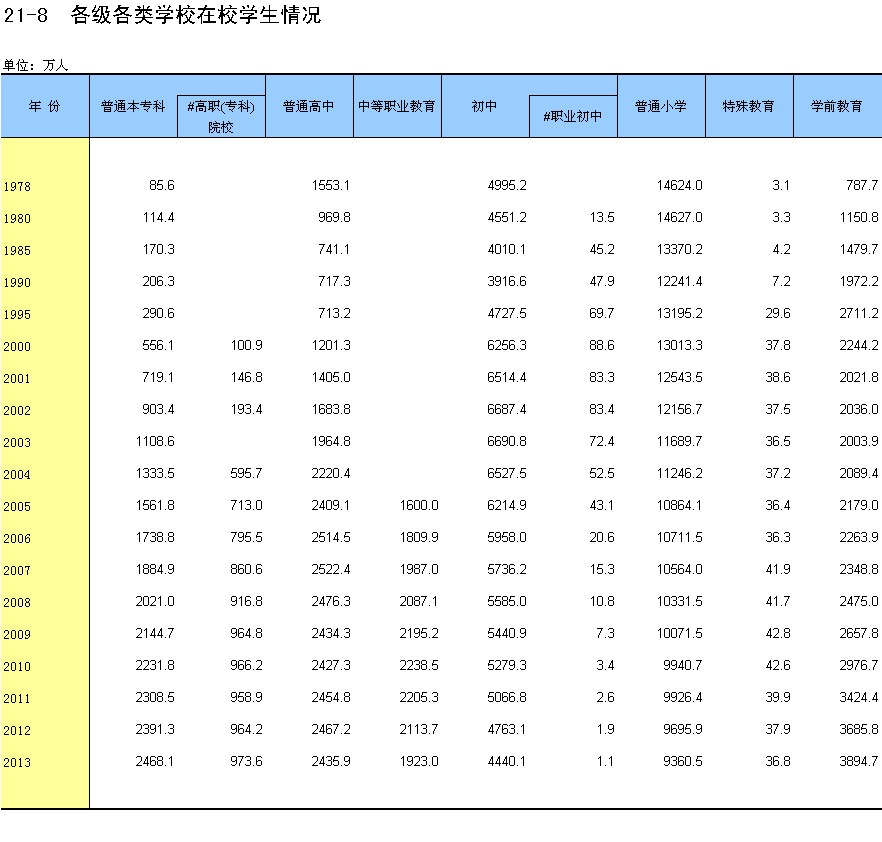The width and height of the screenshot is (882, 842).
Task: Select year row label 2013
Action: coord(17,763)
